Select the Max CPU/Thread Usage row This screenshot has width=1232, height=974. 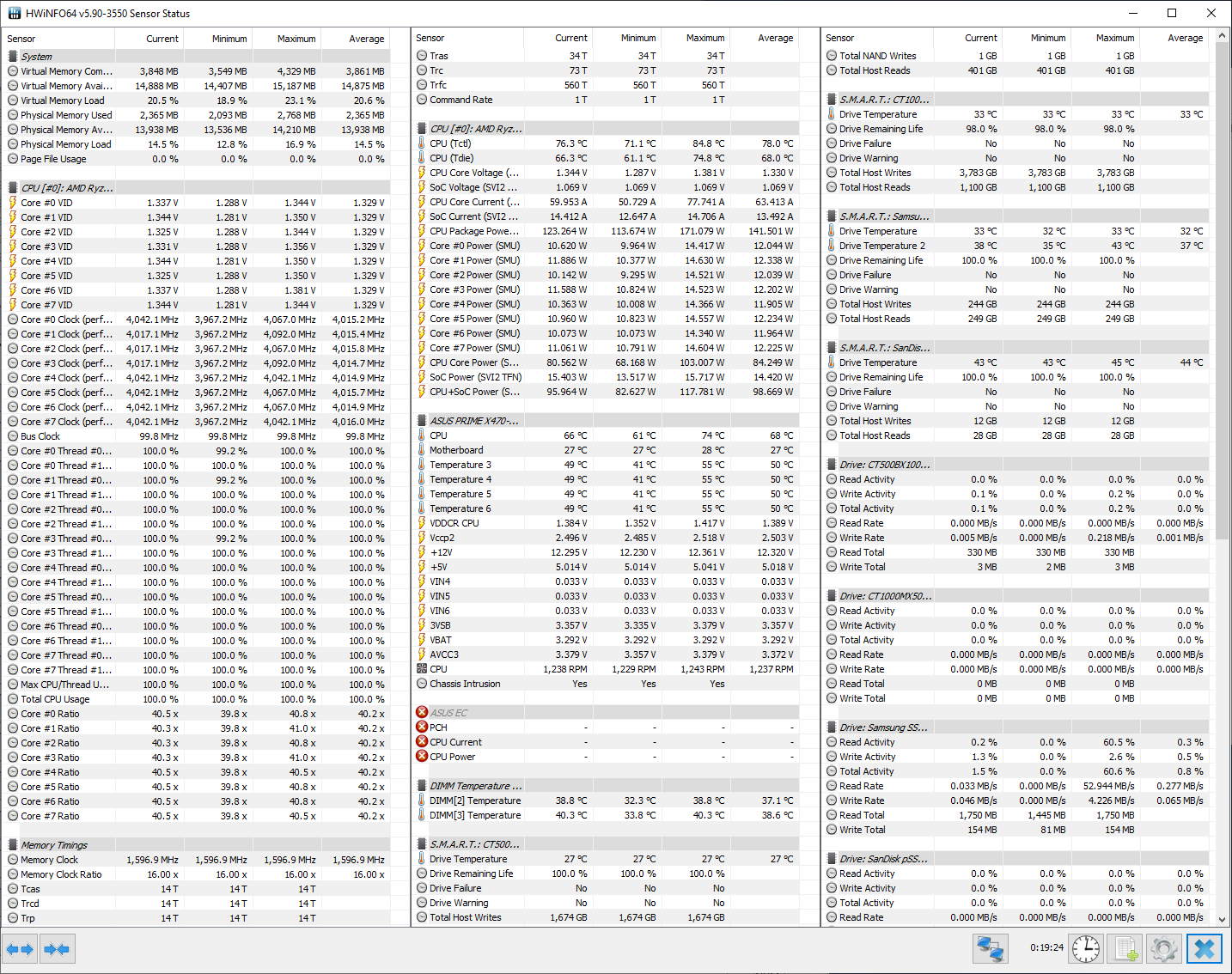(x=197, y=684)
